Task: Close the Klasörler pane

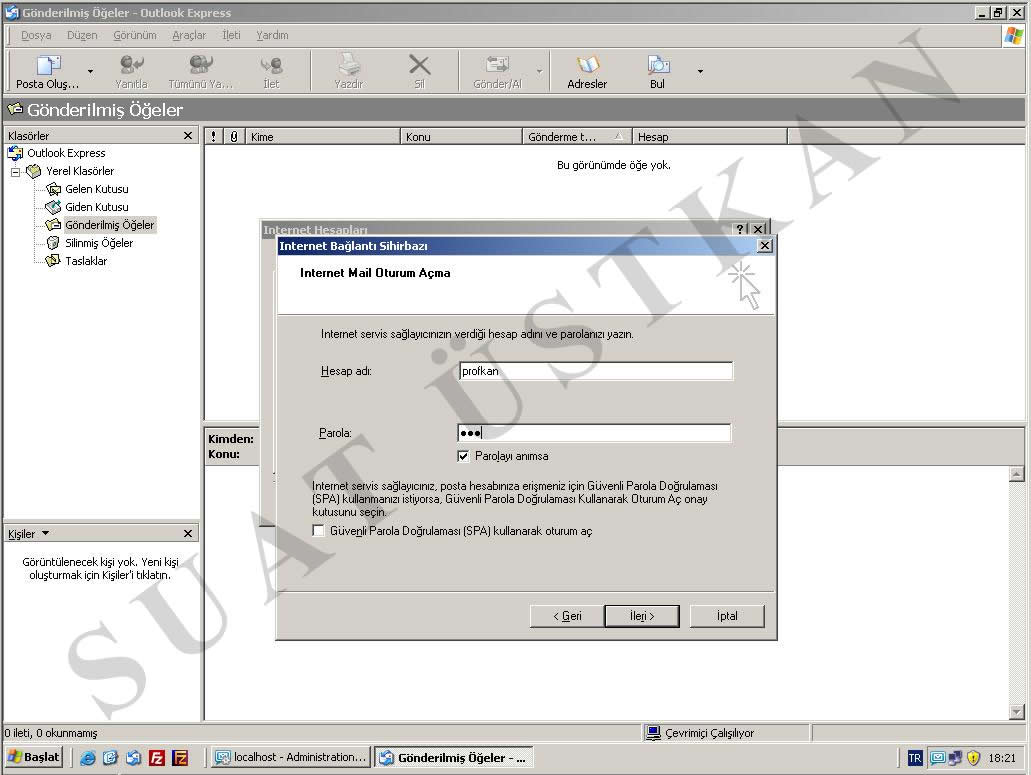Action: point(188,135)
